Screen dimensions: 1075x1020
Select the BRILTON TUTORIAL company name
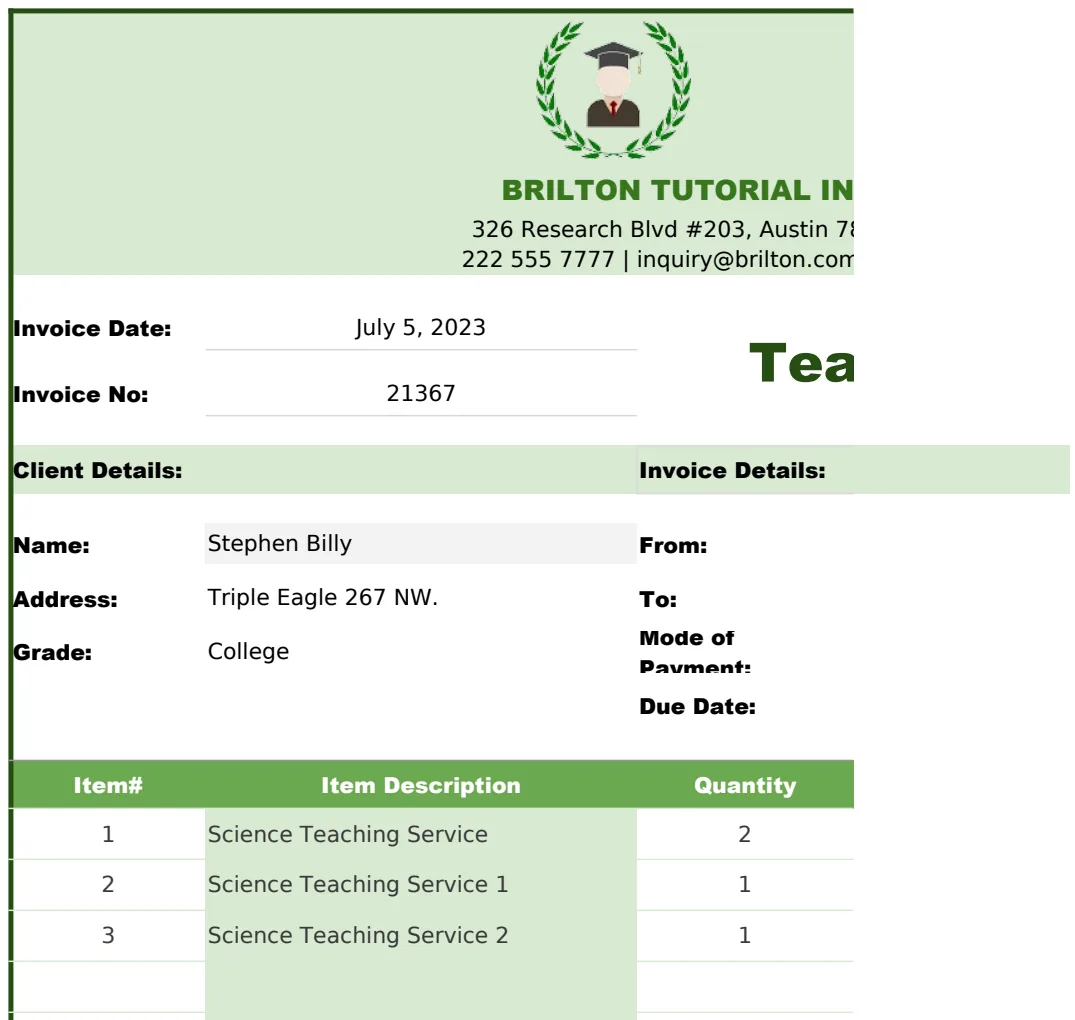pos(677,191)
